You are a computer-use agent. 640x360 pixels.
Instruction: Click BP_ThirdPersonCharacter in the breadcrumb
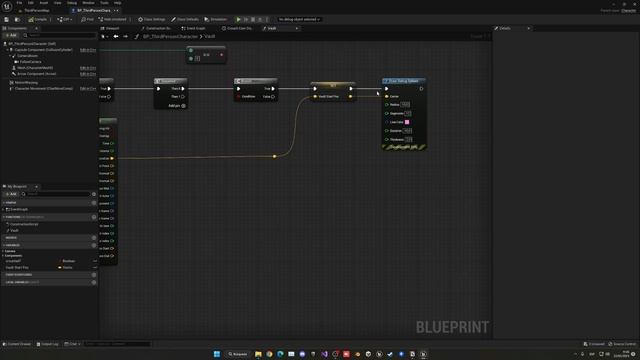pos(170,36)
